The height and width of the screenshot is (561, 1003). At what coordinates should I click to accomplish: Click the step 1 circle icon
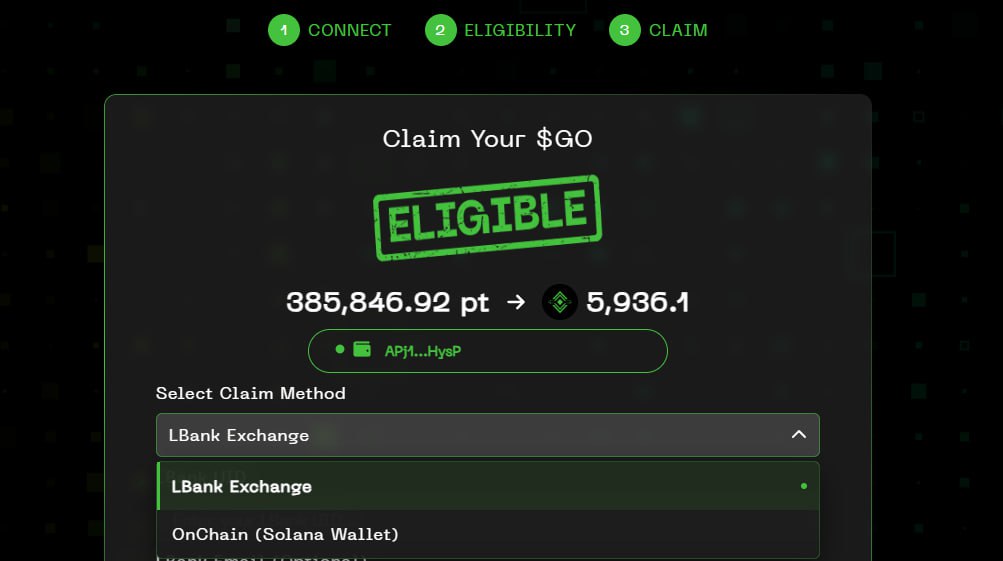tap(283, 30)
